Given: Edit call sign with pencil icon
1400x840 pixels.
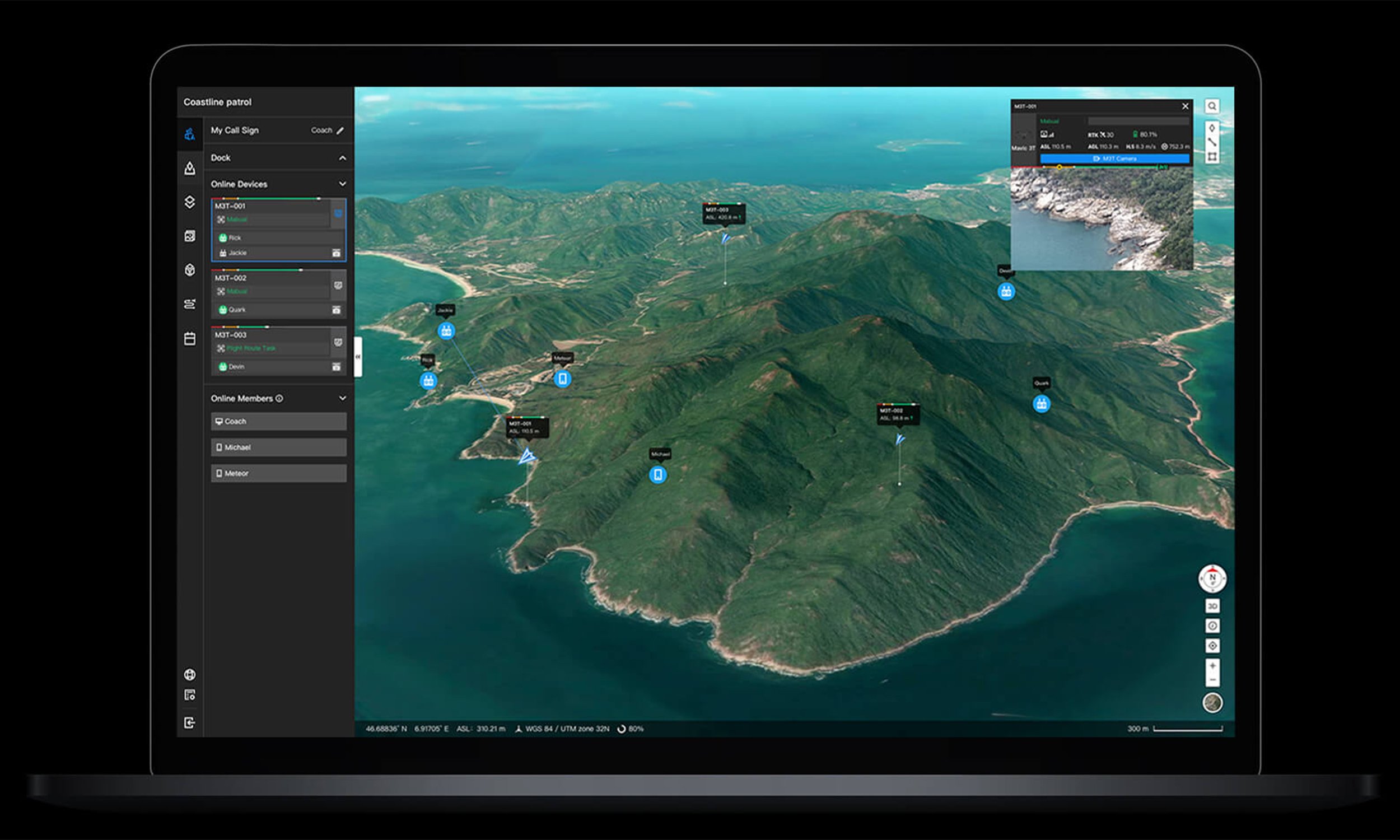Looking at the screenshot, I should coord(340,130).
